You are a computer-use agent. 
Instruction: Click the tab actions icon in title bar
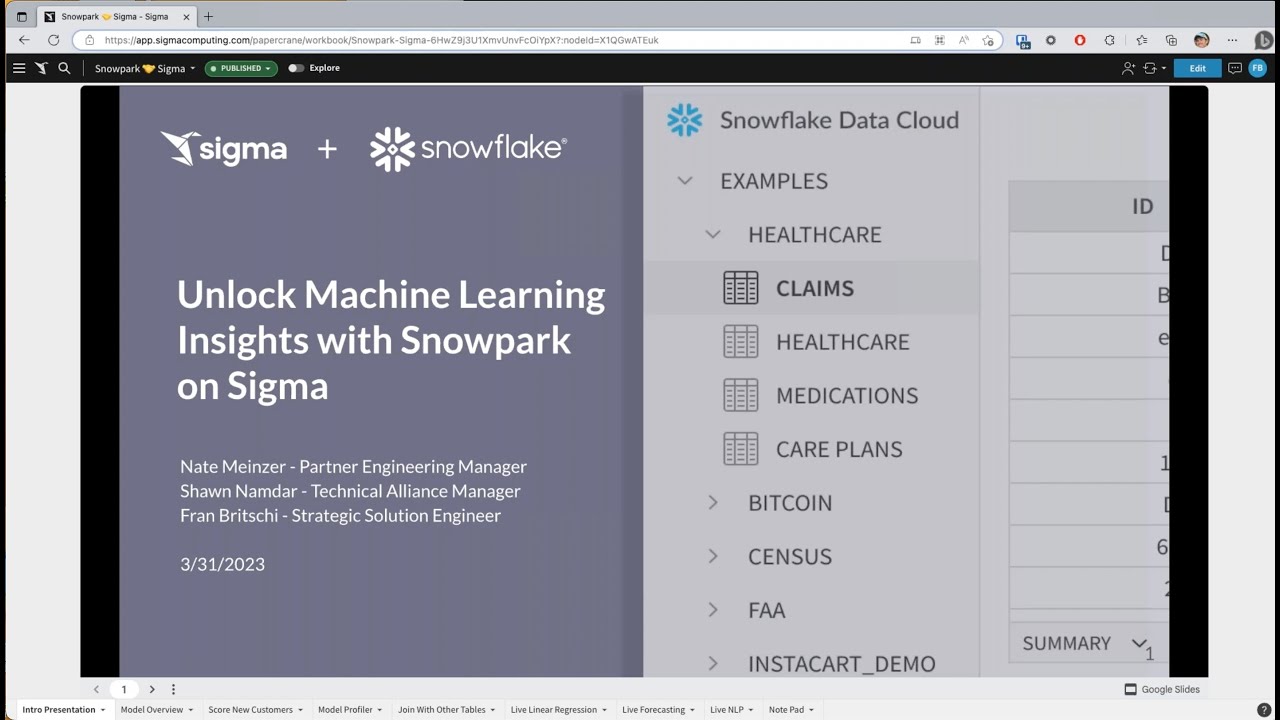21,17
